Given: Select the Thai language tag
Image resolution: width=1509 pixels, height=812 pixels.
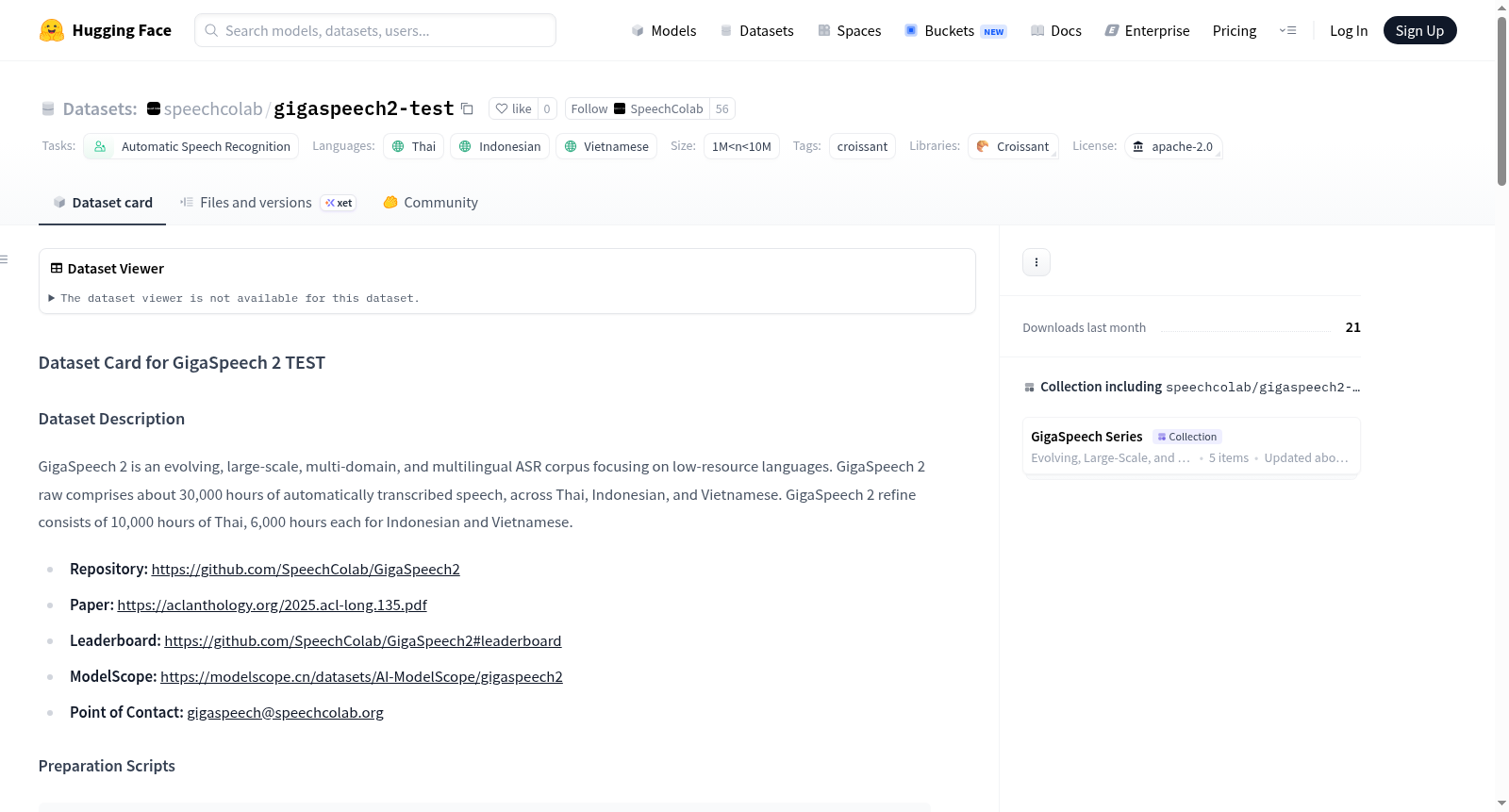Looking at the screenshot, I should pos(414,146).
